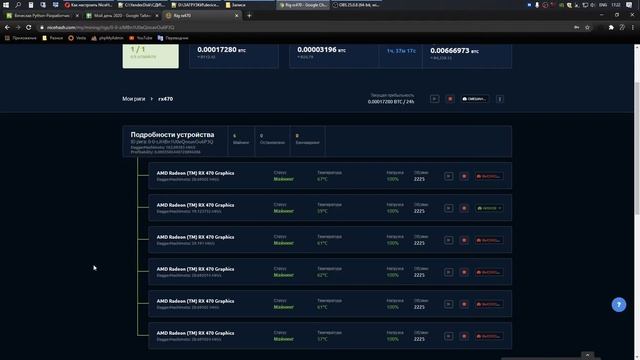The image size is (640, 360).
Task: Stop the RX 470 showing 59°C
Action: [x=464, y=208]
